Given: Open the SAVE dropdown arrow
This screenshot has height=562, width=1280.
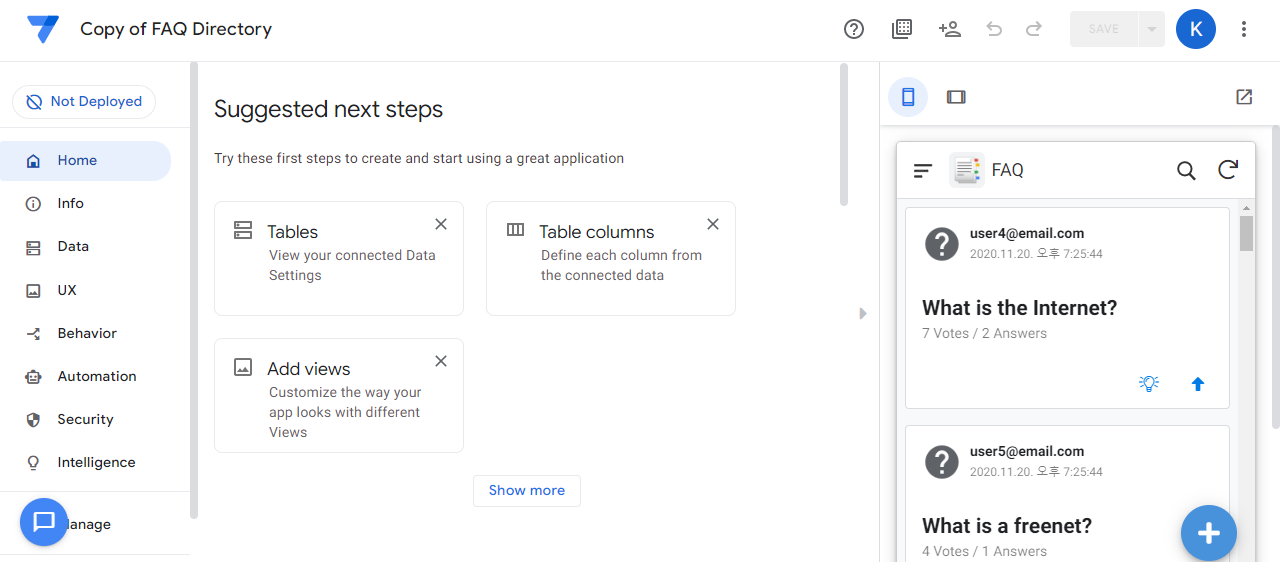Looking at the screenshot, I should [x=1152, y=29].
